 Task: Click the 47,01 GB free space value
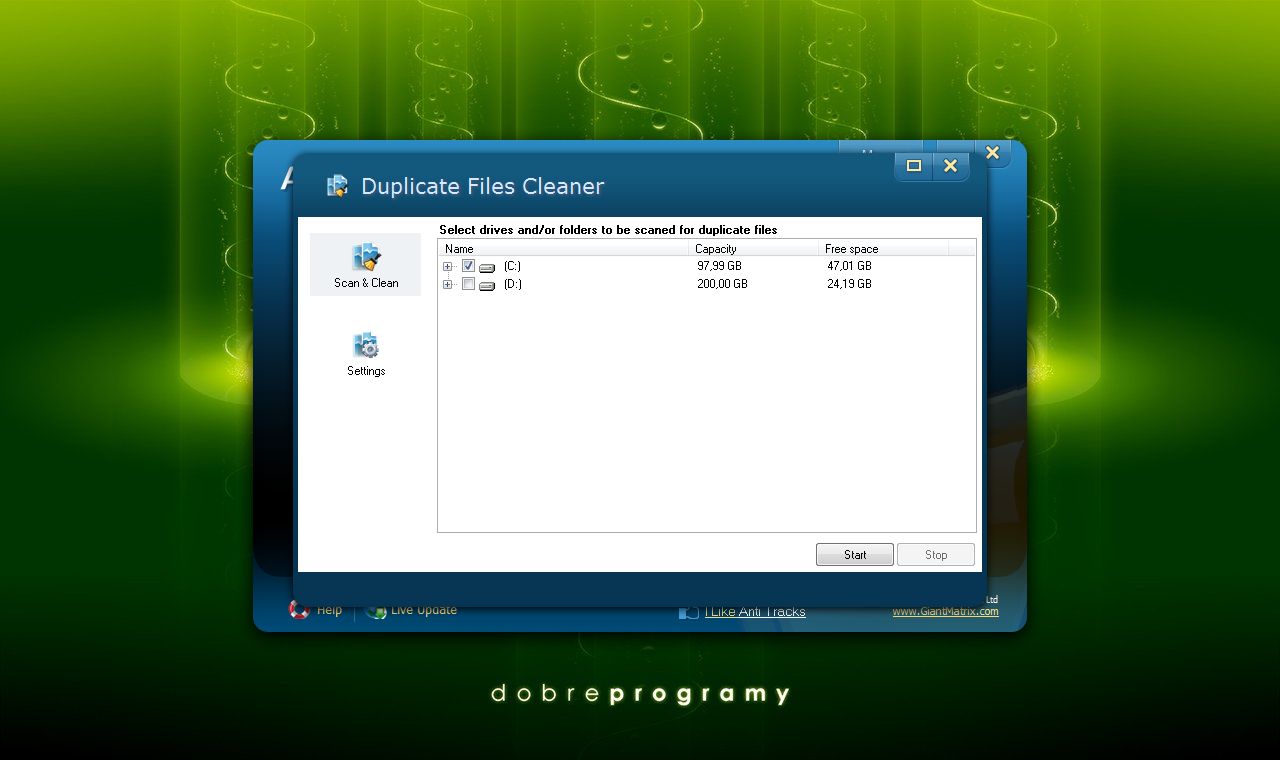849,266
